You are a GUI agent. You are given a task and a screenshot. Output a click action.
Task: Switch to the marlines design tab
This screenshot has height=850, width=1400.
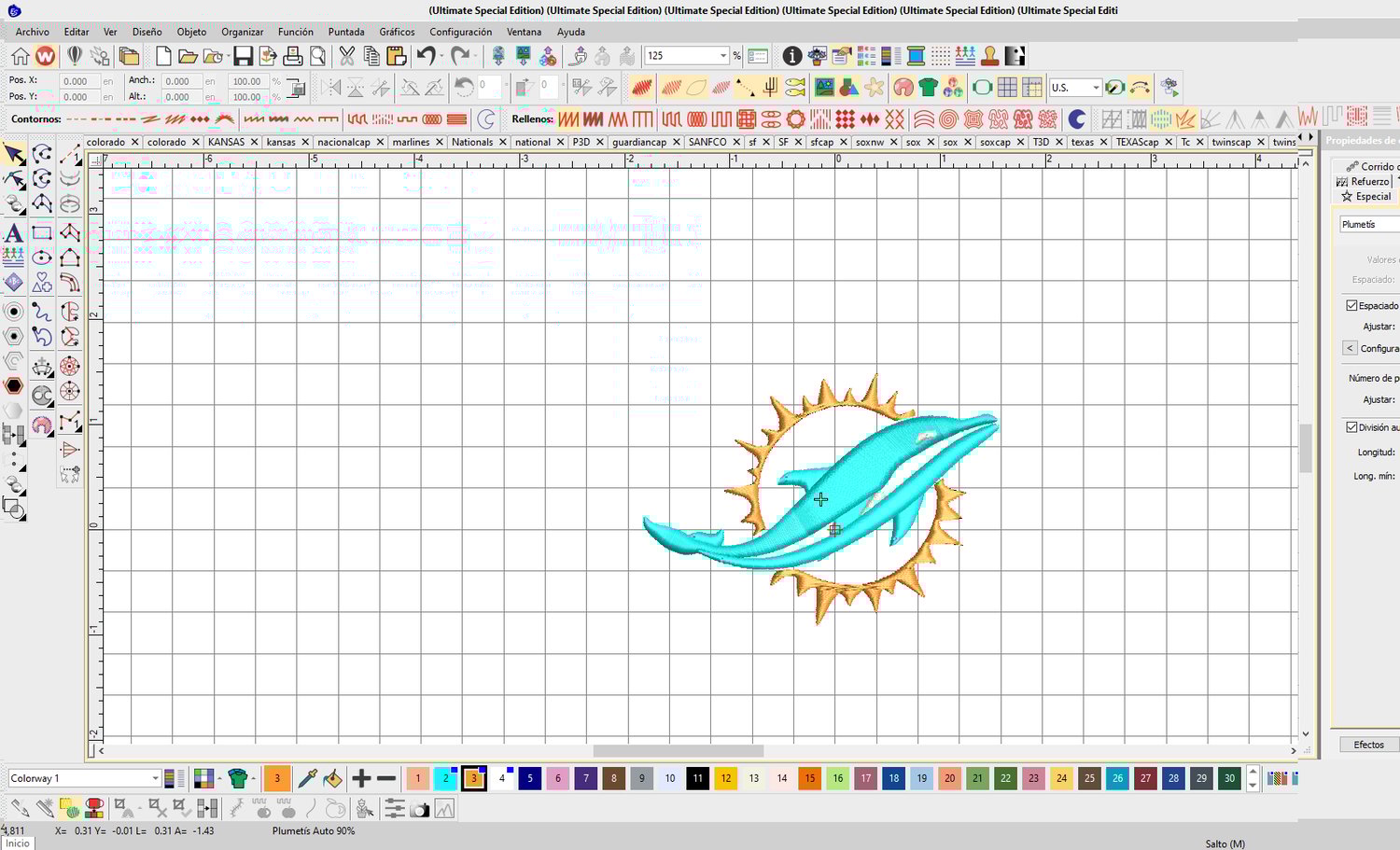coord(411,142)
